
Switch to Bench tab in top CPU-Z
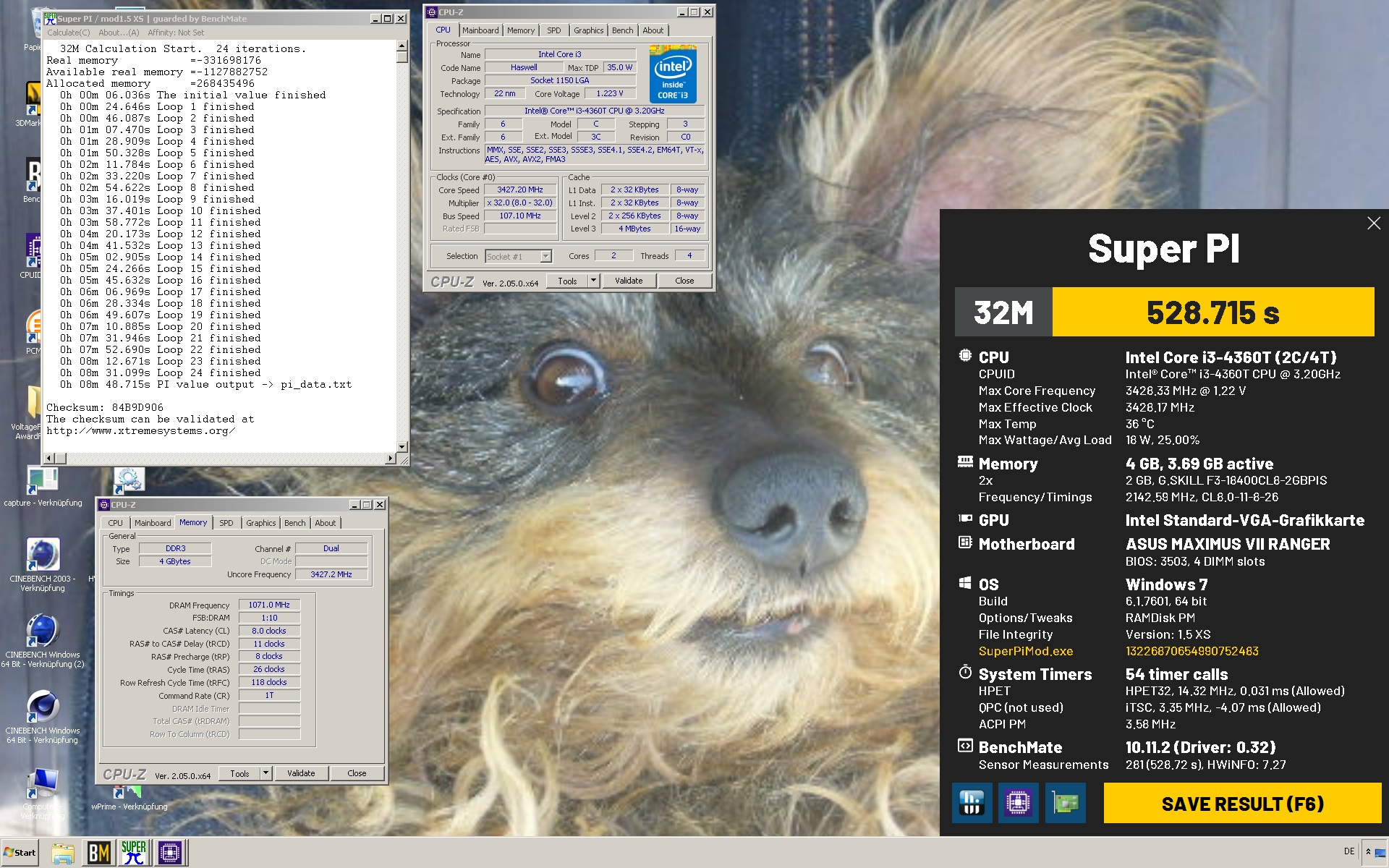point(623,30)
